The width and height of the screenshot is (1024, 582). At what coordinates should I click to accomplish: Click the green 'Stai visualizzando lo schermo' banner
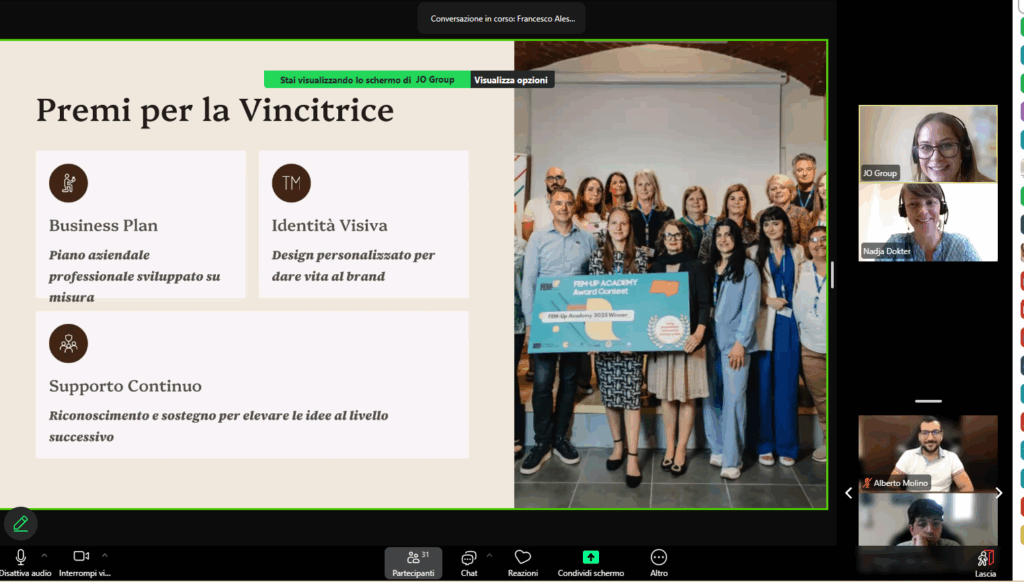coord(366,80)
